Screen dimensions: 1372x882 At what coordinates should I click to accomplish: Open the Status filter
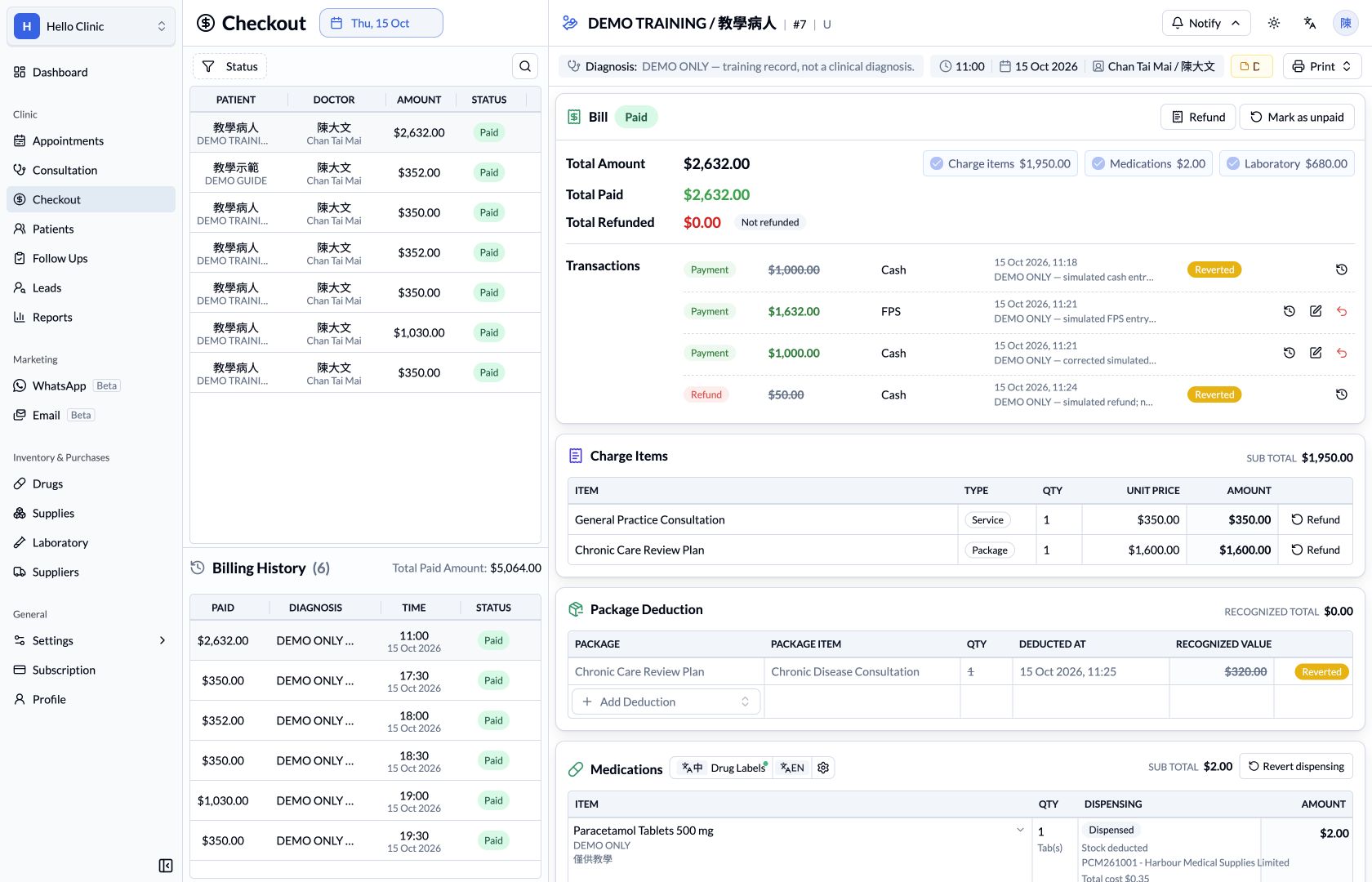(229, 66)
